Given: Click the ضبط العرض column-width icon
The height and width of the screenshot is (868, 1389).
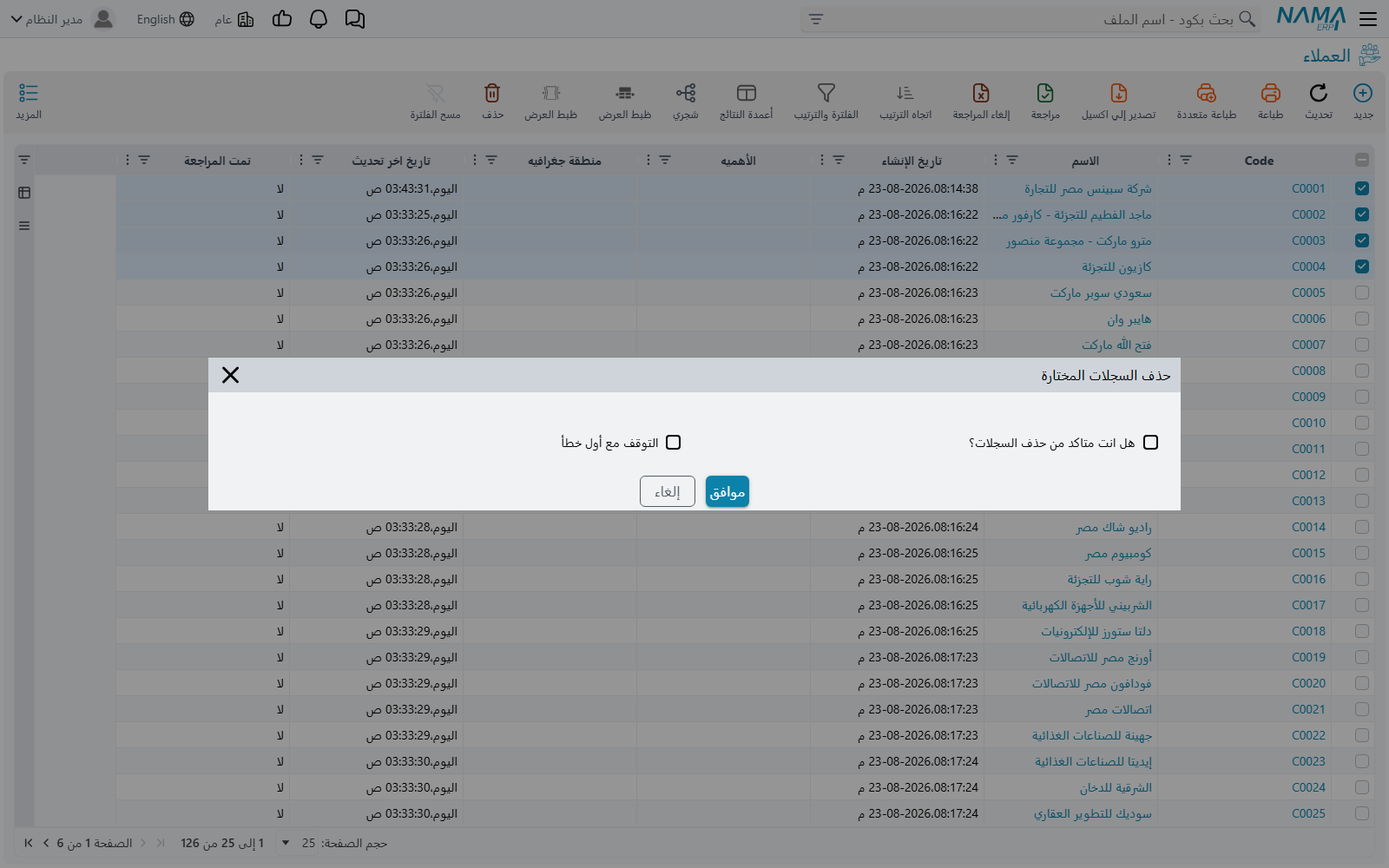Looking at the screenshot, I should 551,93.
